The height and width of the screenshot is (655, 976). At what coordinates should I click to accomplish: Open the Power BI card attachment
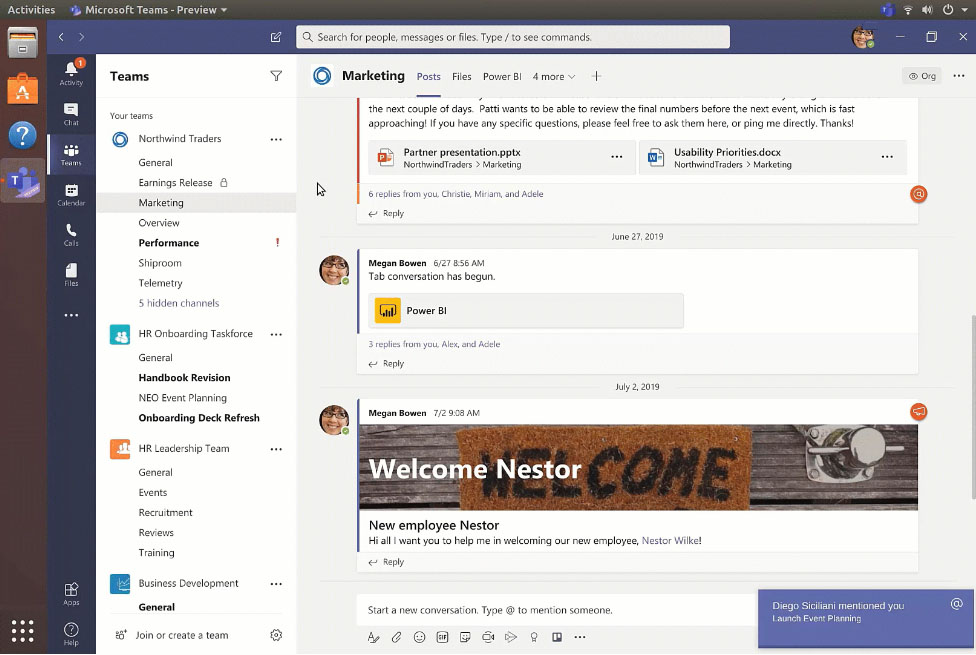(526, 311)
